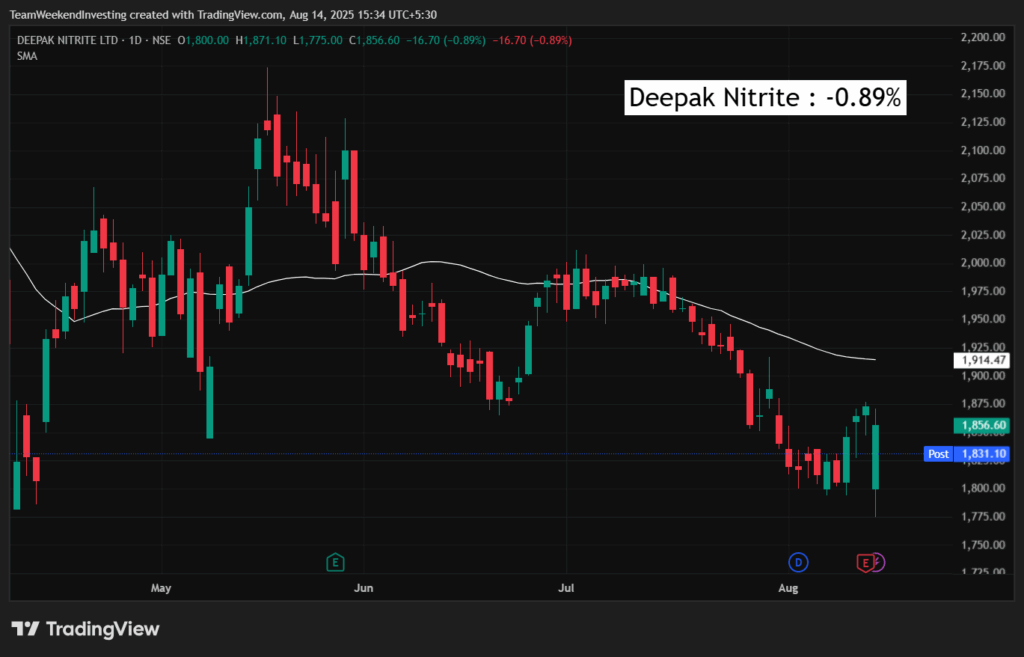Click the SMA value tag 1,914.47
The image size is (1024, 657).
coord(982,360)
